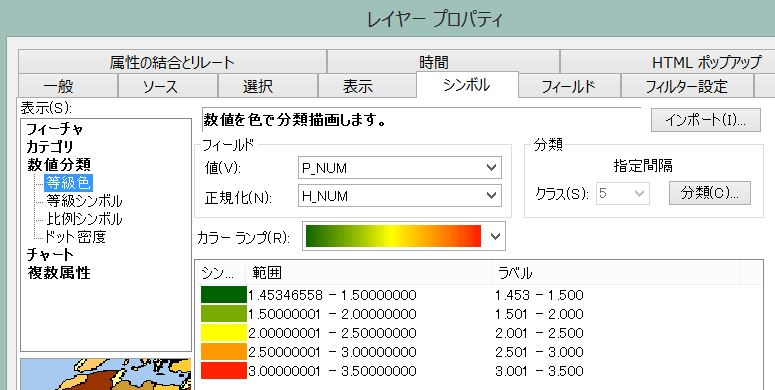Open the 属性の結合とリレート tab
775x390 pixels.
[x=172, y=62]
